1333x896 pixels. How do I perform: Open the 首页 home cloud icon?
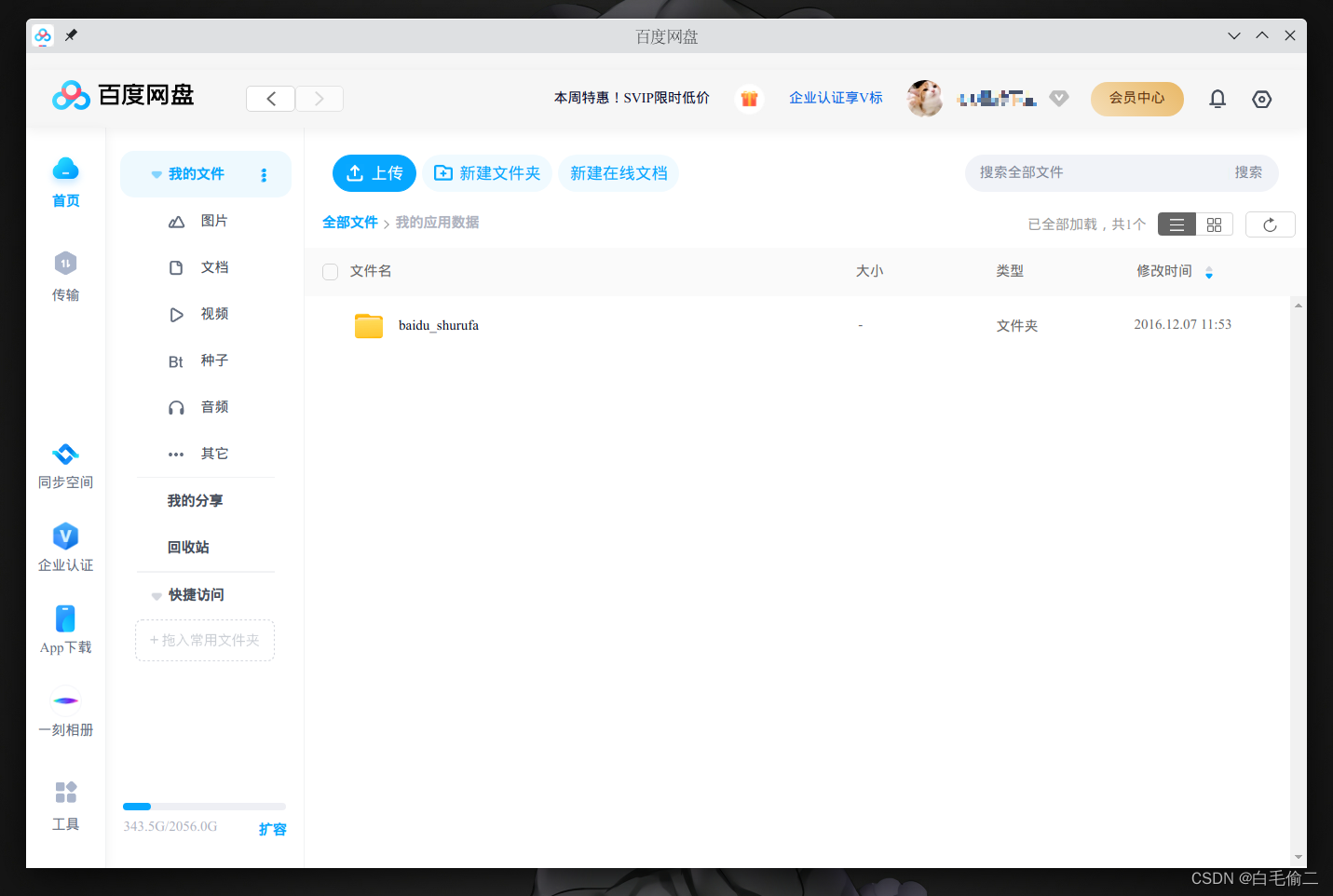65,169
